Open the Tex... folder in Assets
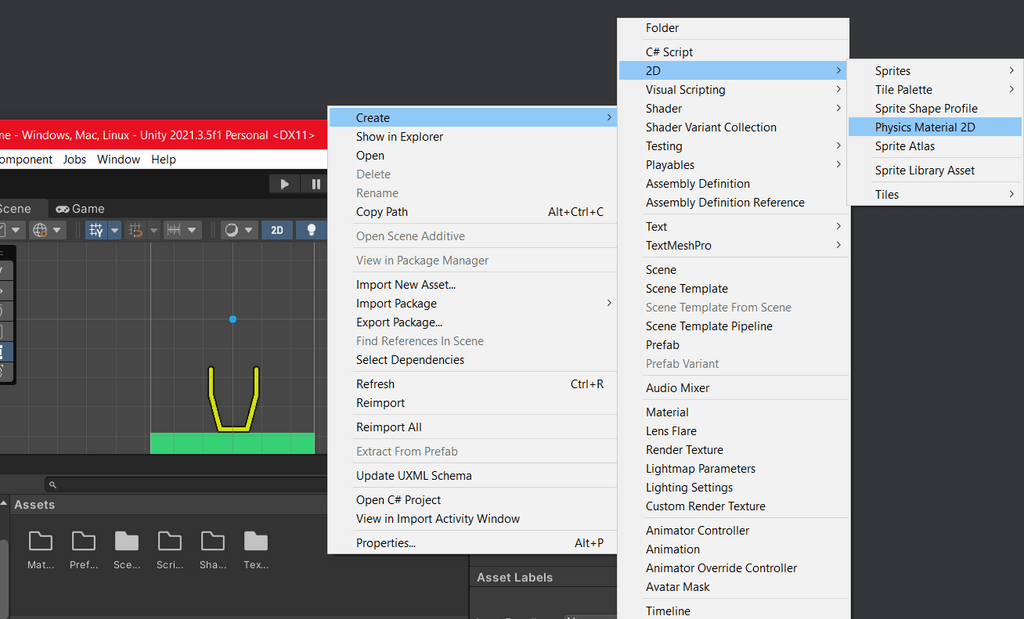Screen dimensions: 1024x619 256,550
